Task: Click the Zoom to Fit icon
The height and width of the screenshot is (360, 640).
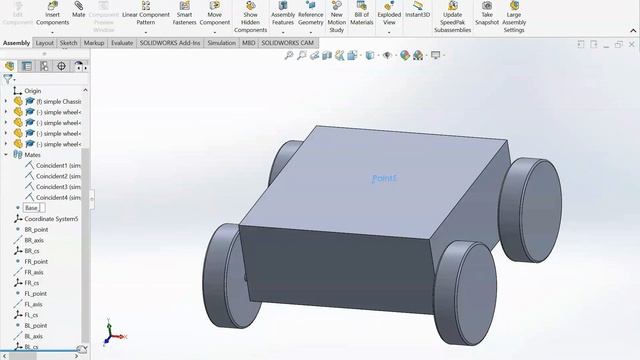Action: pos(289,55)
